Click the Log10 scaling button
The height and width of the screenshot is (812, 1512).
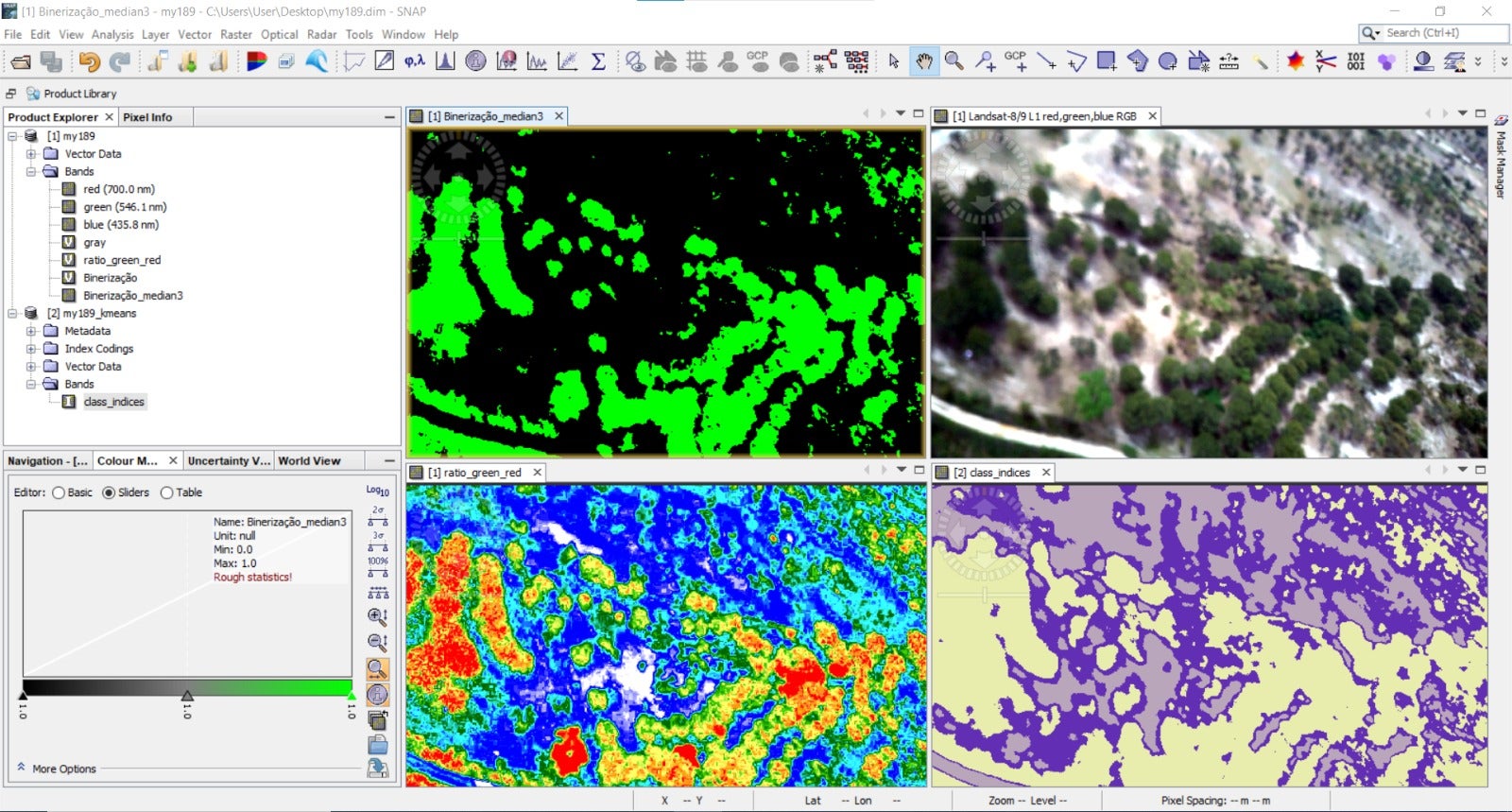[377, 491]
